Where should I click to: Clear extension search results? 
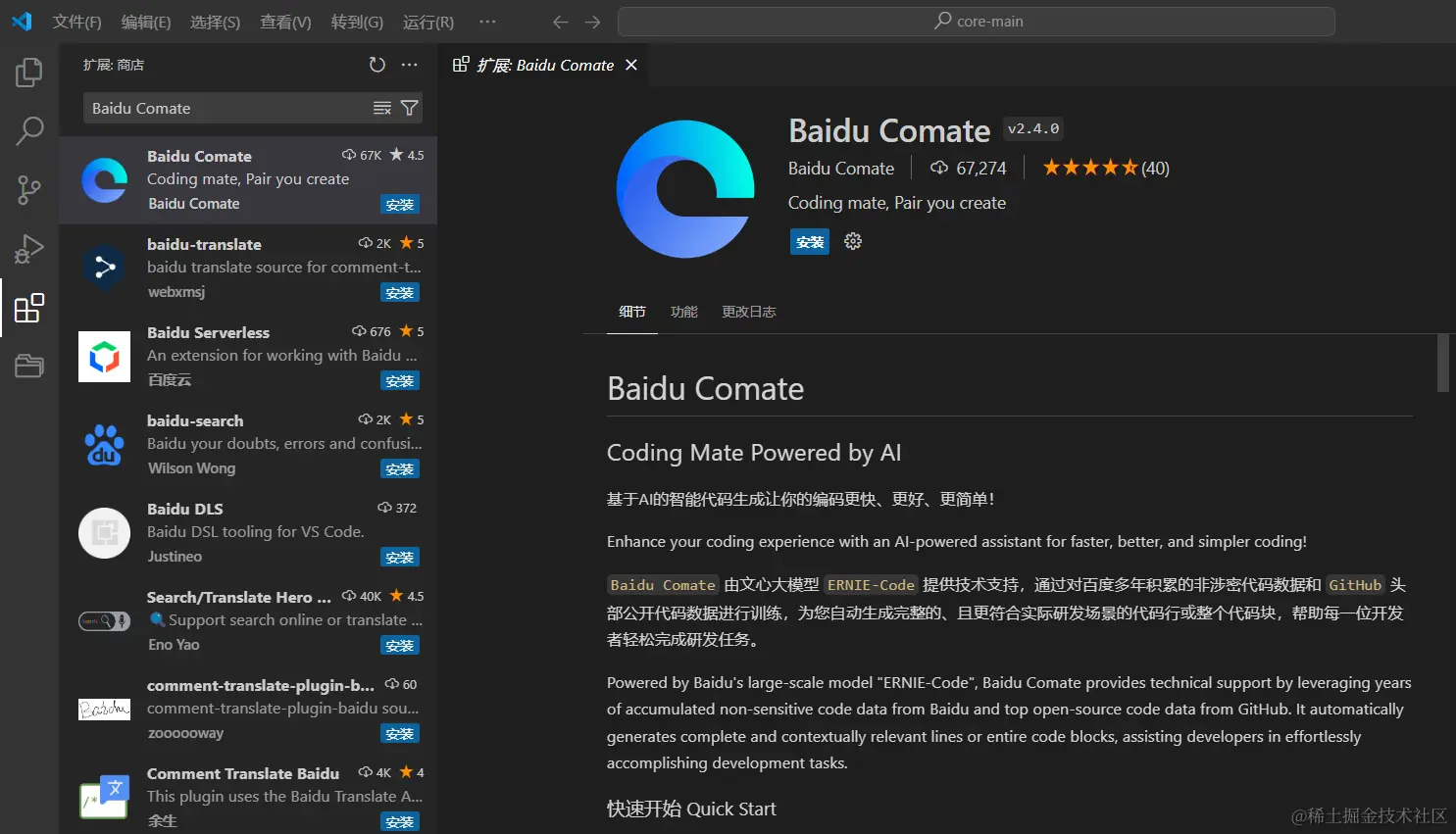[x=382, y=108]
